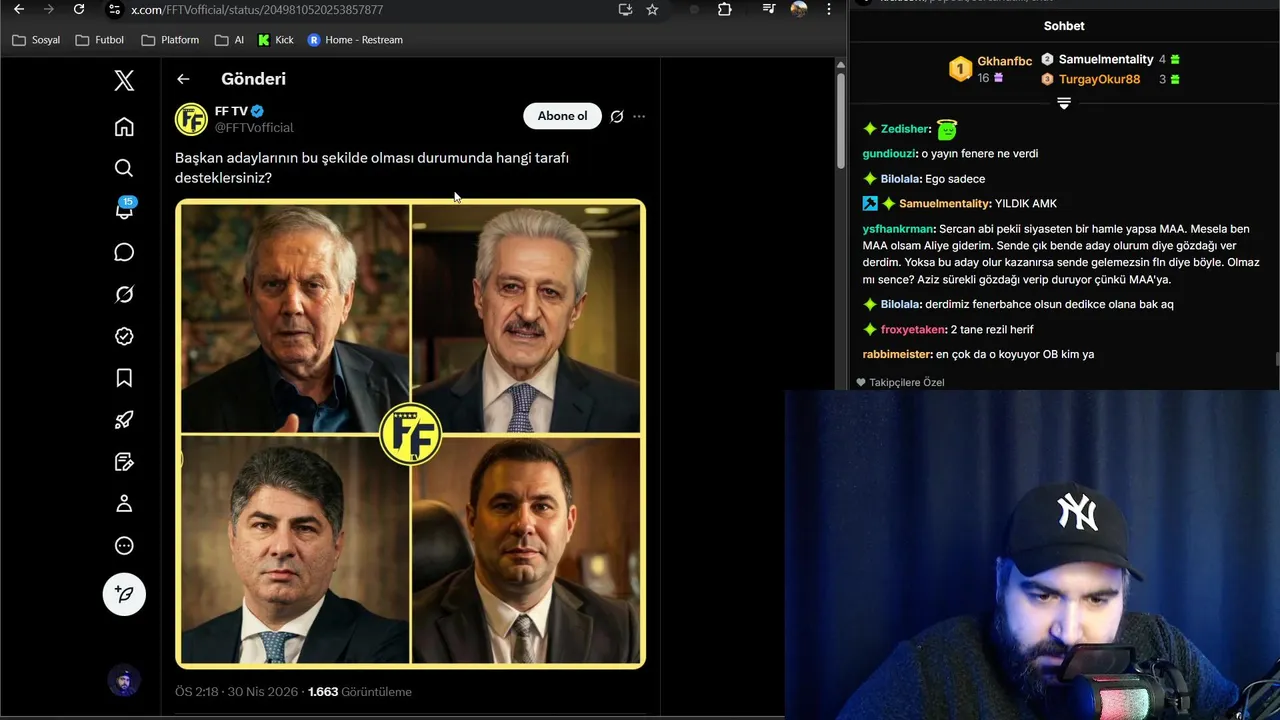Viewport: 1280px width, 720px height.
Task: Click the back arrow beside Gönderi
Action: point(183,79)
